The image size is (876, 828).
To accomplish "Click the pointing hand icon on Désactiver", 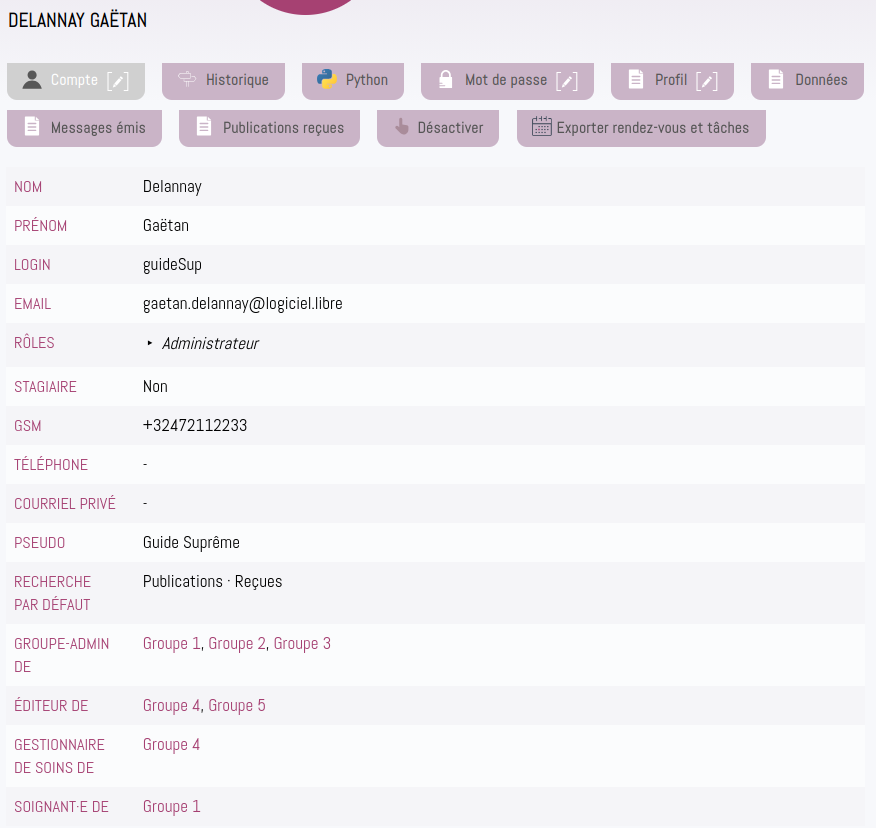I will pos(402,127).
